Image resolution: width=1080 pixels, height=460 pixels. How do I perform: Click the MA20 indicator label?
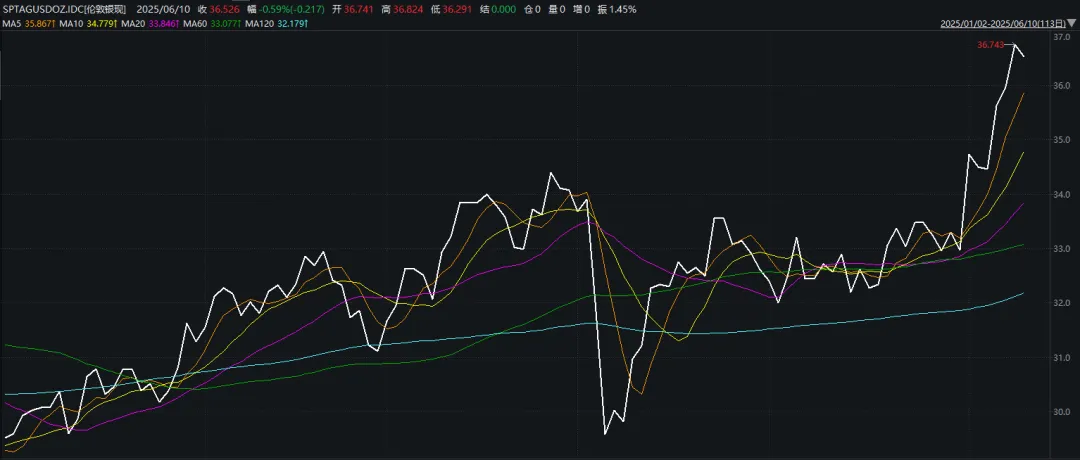[133, 23]
